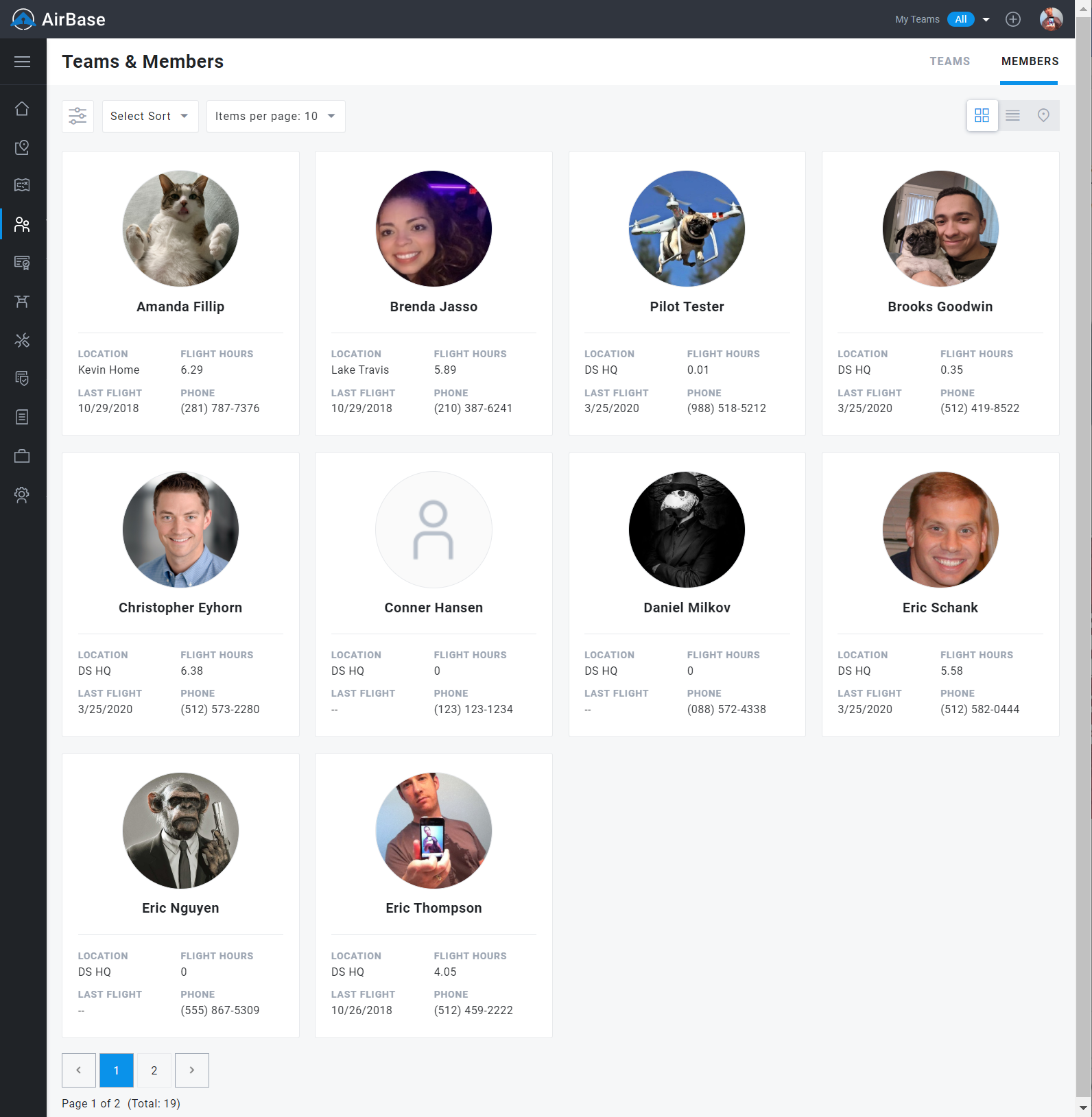Go to next page arrow
This screenshot has height=1117, width=1092.
192,1070
